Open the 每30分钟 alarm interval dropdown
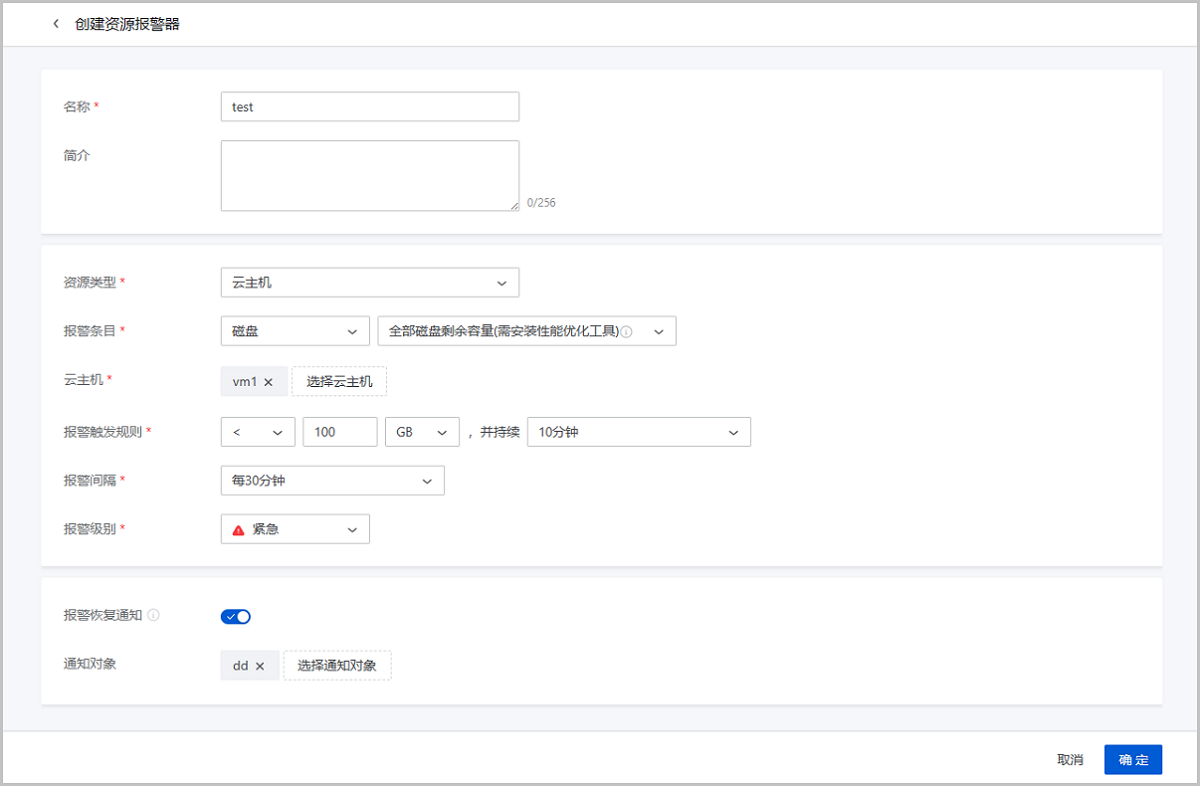1200x786 pixels. [x=332, y=481]
